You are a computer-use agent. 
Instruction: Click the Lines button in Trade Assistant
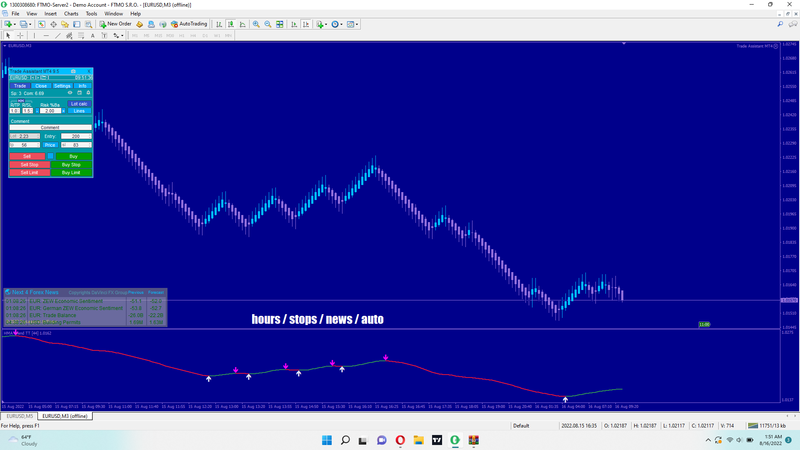[x=79, y=111]
